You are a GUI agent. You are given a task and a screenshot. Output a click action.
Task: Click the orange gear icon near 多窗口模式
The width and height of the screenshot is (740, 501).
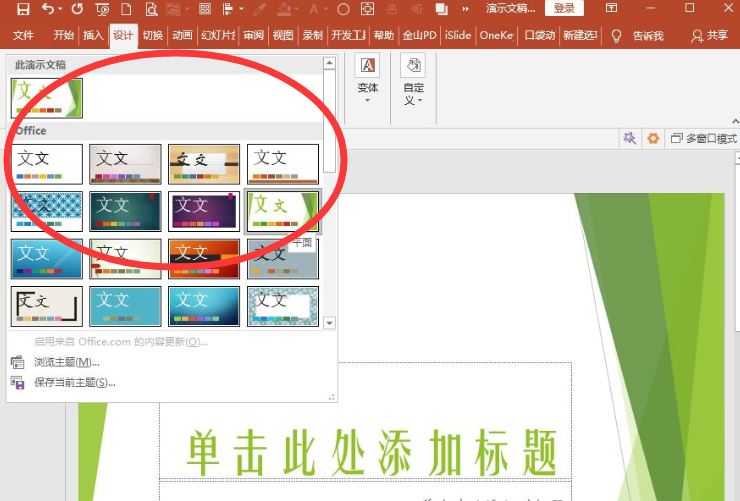click(653, 138)
